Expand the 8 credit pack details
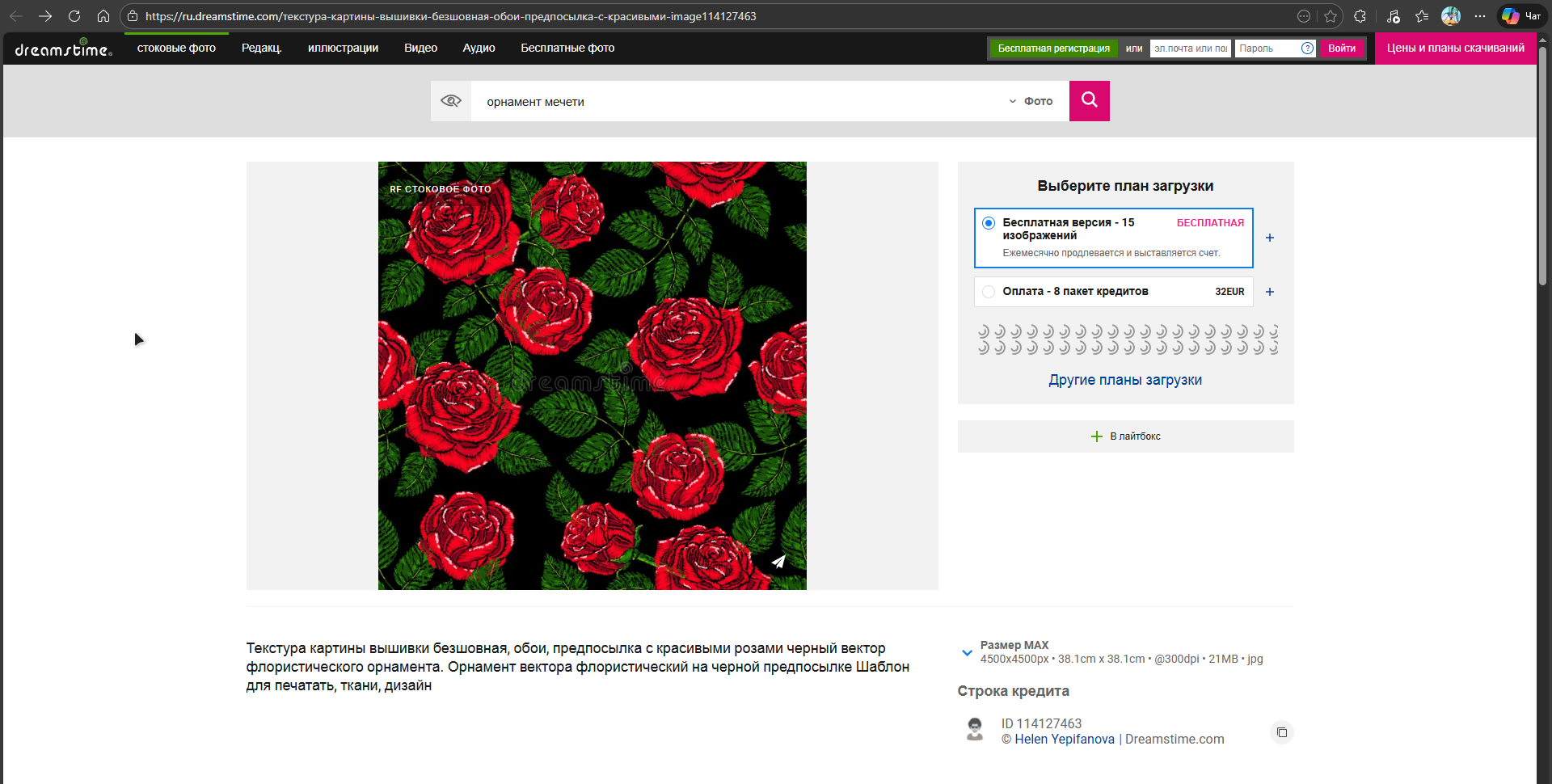The width and height of the screenshot is (1552, 784). click(x=1270, y=292)
